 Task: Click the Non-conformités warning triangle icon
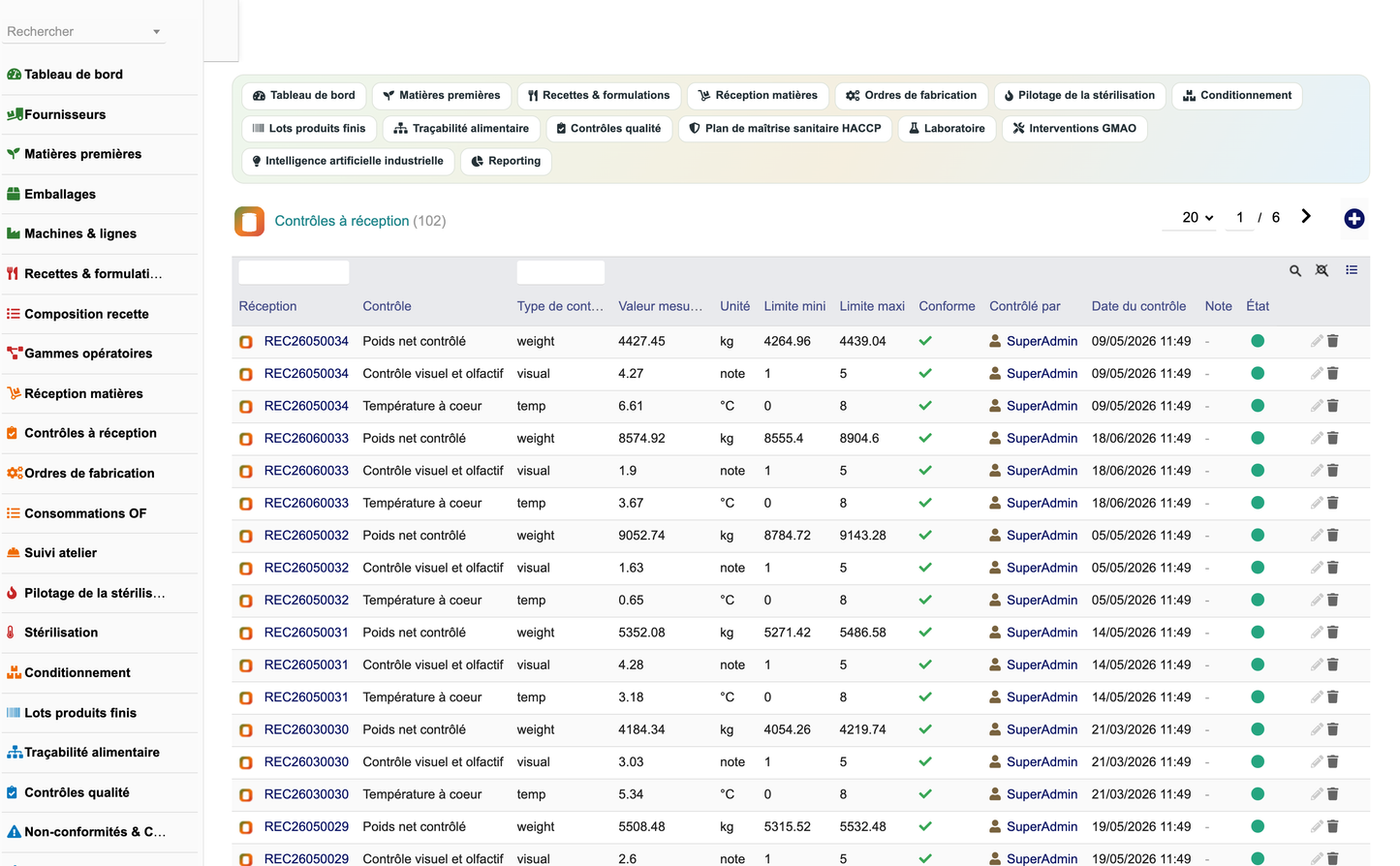[14, 832]
